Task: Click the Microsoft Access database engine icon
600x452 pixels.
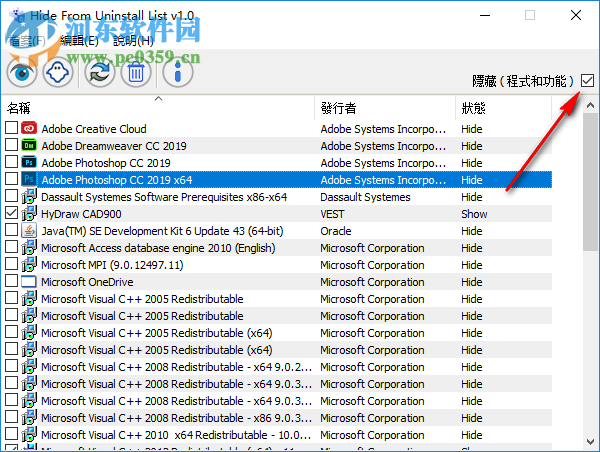Action: pyautogui.click(x=29, y=248)
